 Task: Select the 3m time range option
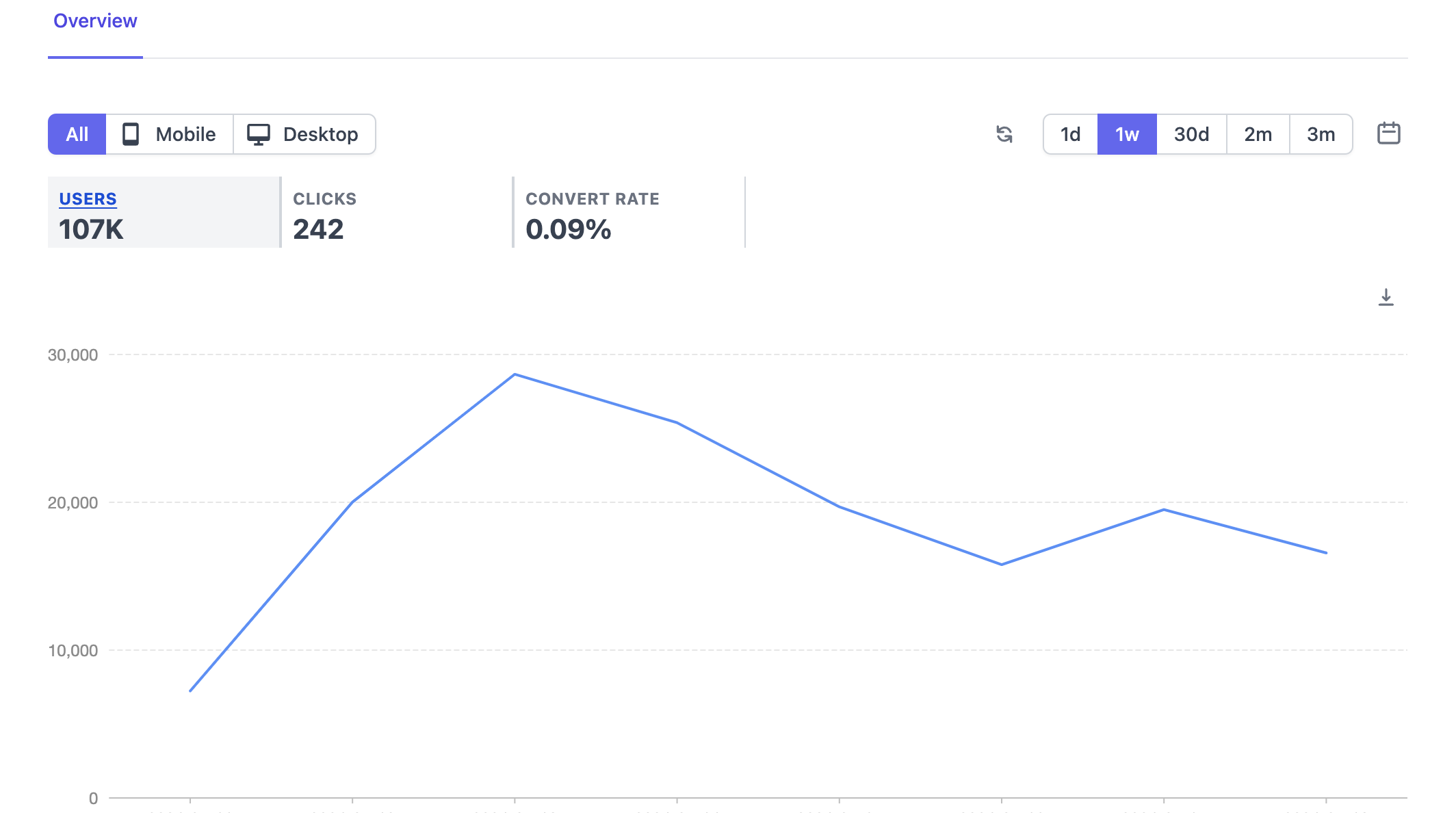pyautogui.click(x=1320, y=134)
